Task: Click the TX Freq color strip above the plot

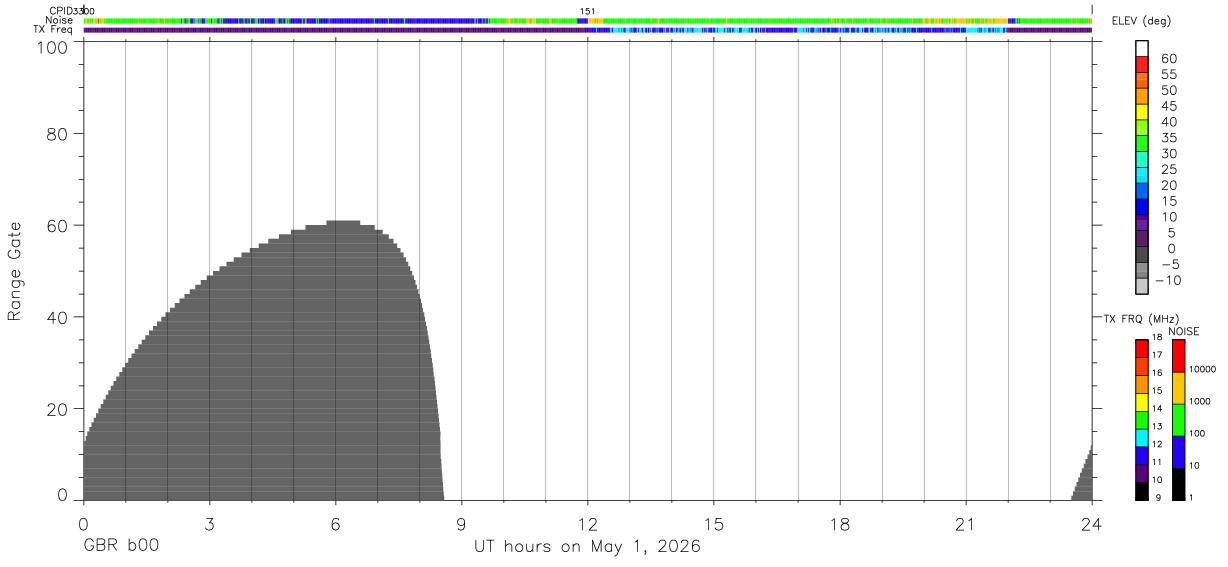Action: (588, 30)
